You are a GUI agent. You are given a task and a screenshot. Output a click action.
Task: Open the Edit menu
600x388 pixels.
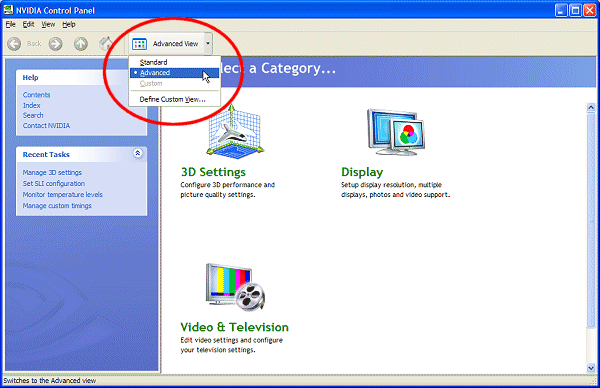(28, 24)
